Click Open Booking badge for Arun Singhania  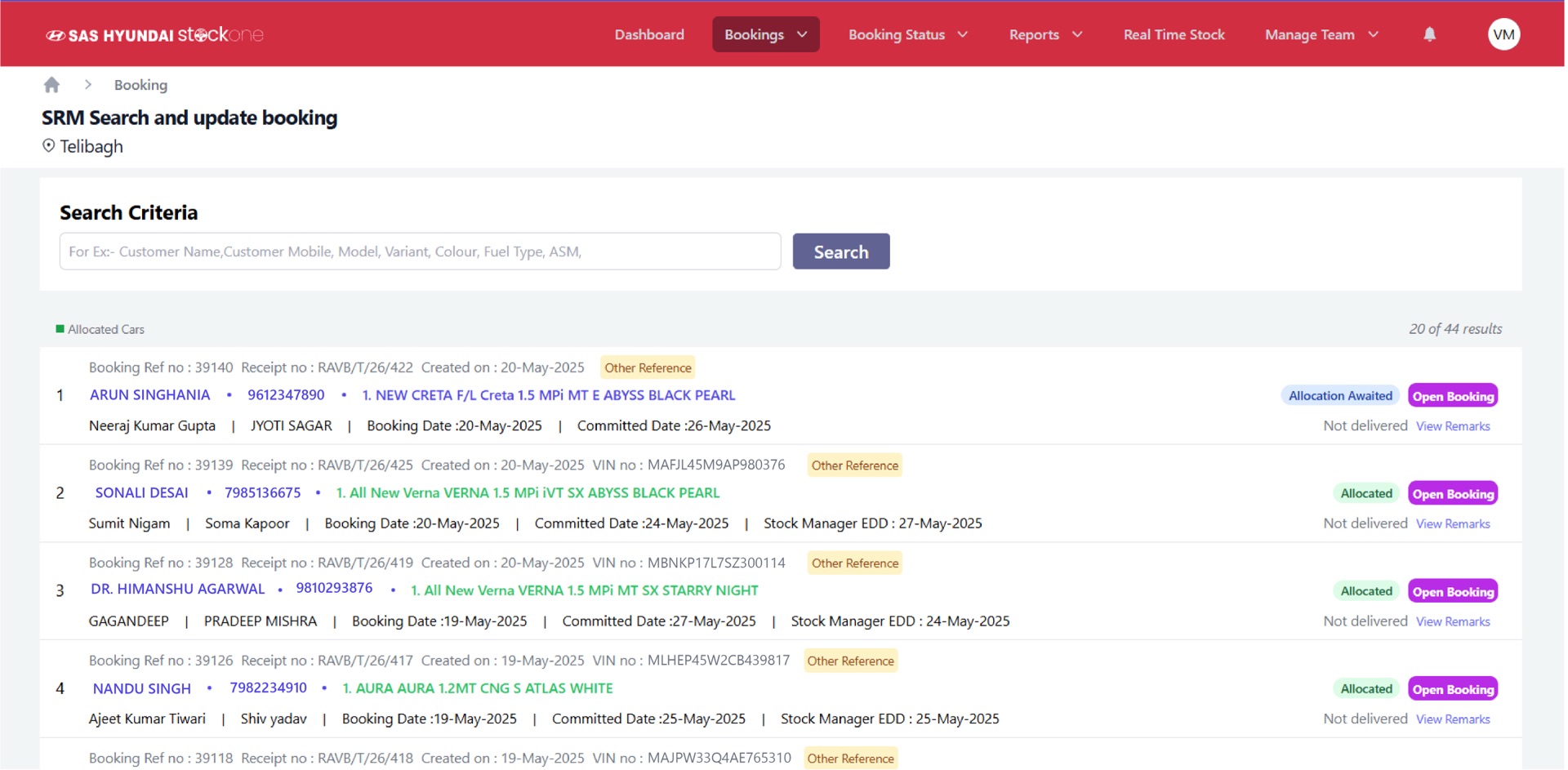[1453, 396]
